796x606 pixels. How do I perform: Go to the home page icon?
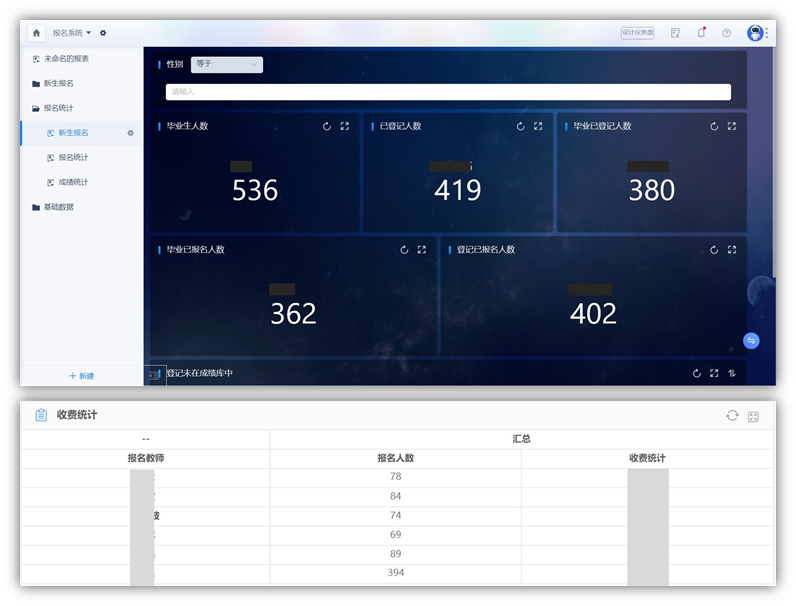coord(36,33)
